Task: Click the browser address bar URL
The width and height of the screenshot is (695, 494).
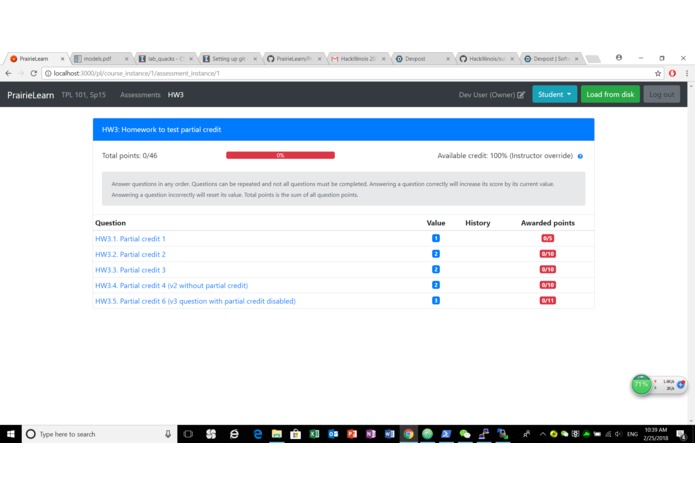Action: point(137,74)
